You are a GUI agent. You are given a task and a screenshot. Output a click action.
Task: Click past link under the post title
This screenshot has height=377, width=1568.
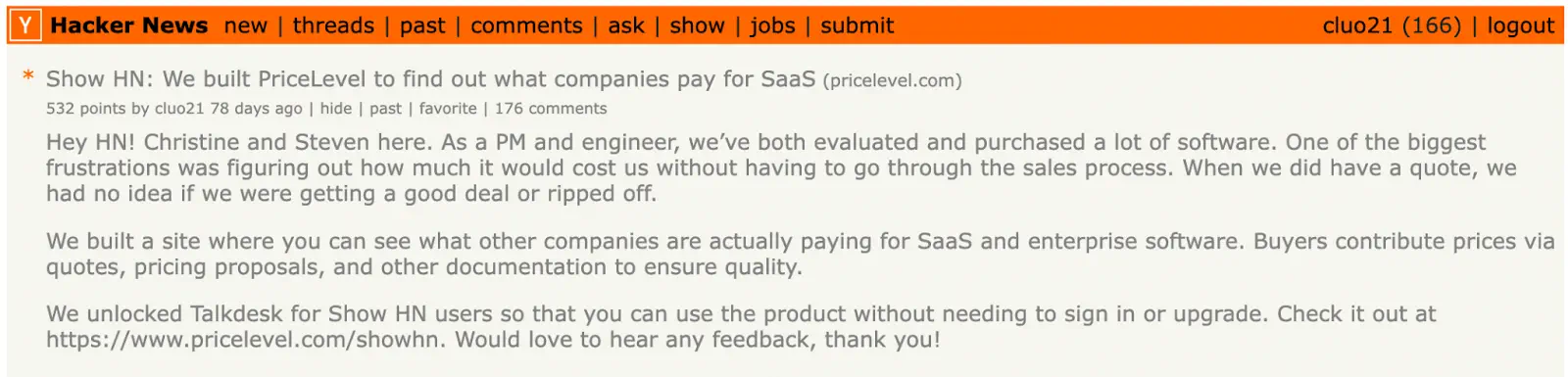(385, 109)
